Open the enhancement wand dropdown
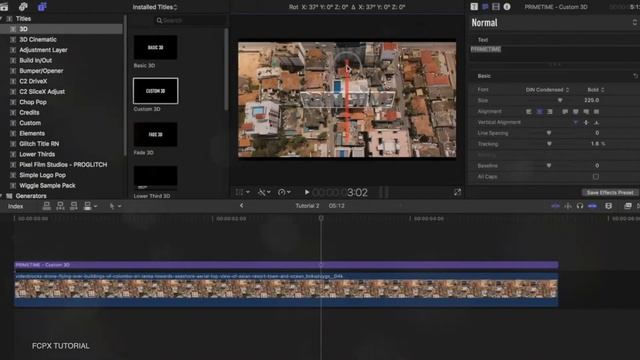This screenshot has width=640, height=360. pyautogui.click(x=264, y=192)
